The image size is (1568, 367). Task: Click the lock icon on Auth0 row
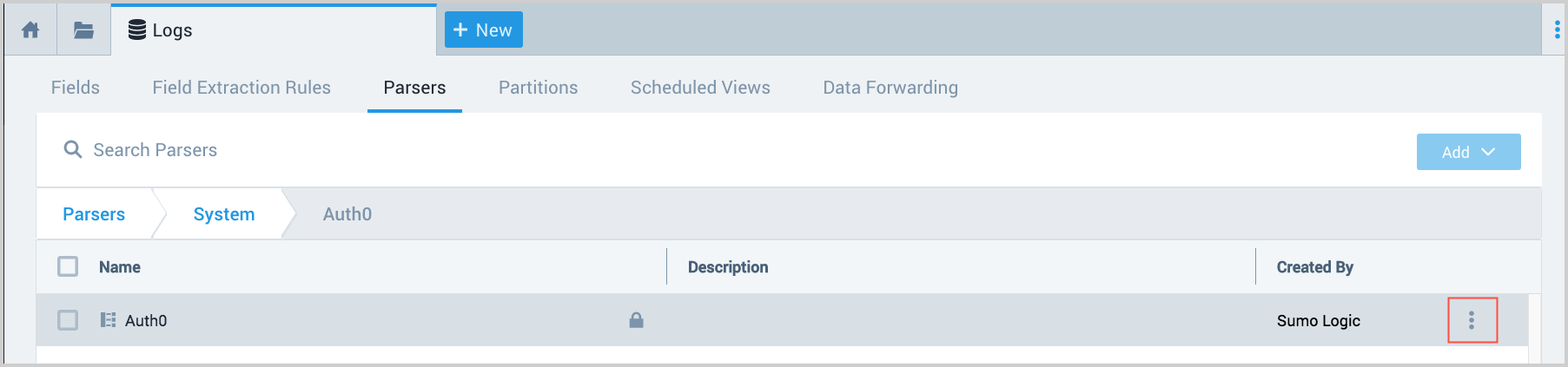pos(636,320)
